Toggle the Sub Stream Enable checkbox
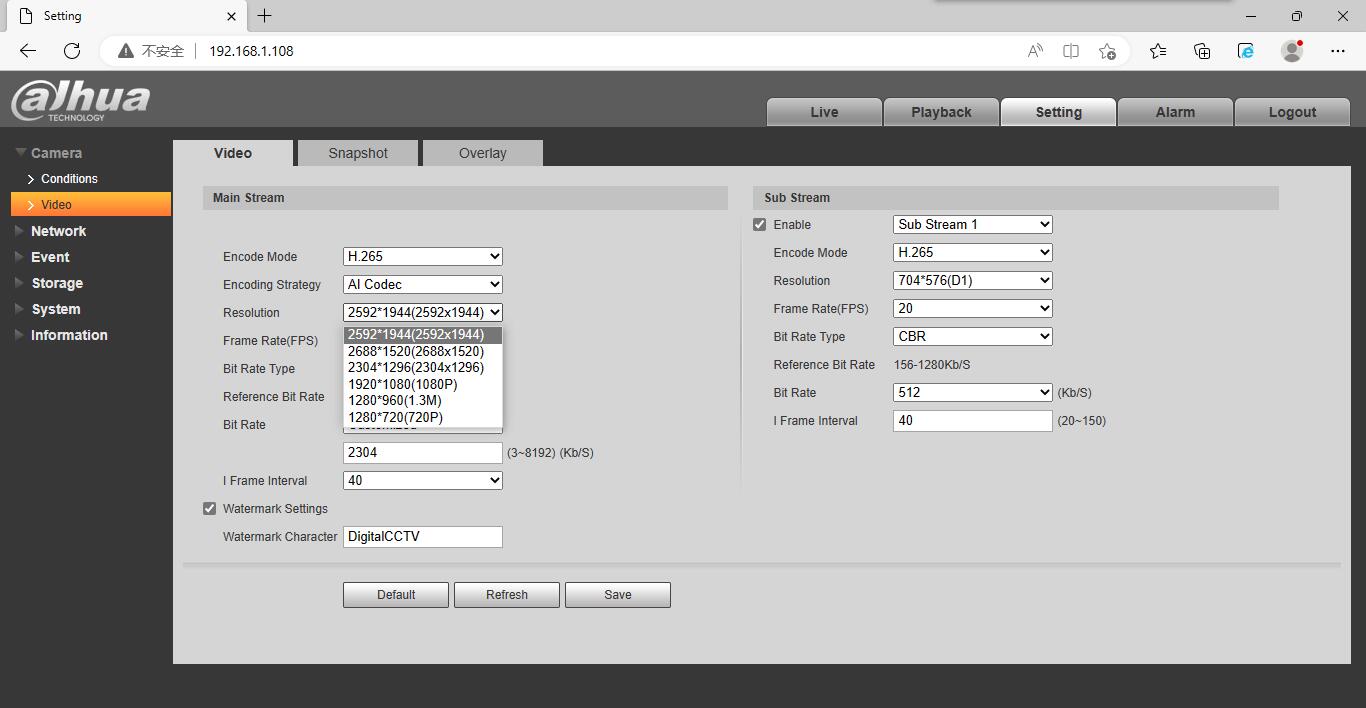Viewport: 1366px width, 708px height. tap(760, 225)
